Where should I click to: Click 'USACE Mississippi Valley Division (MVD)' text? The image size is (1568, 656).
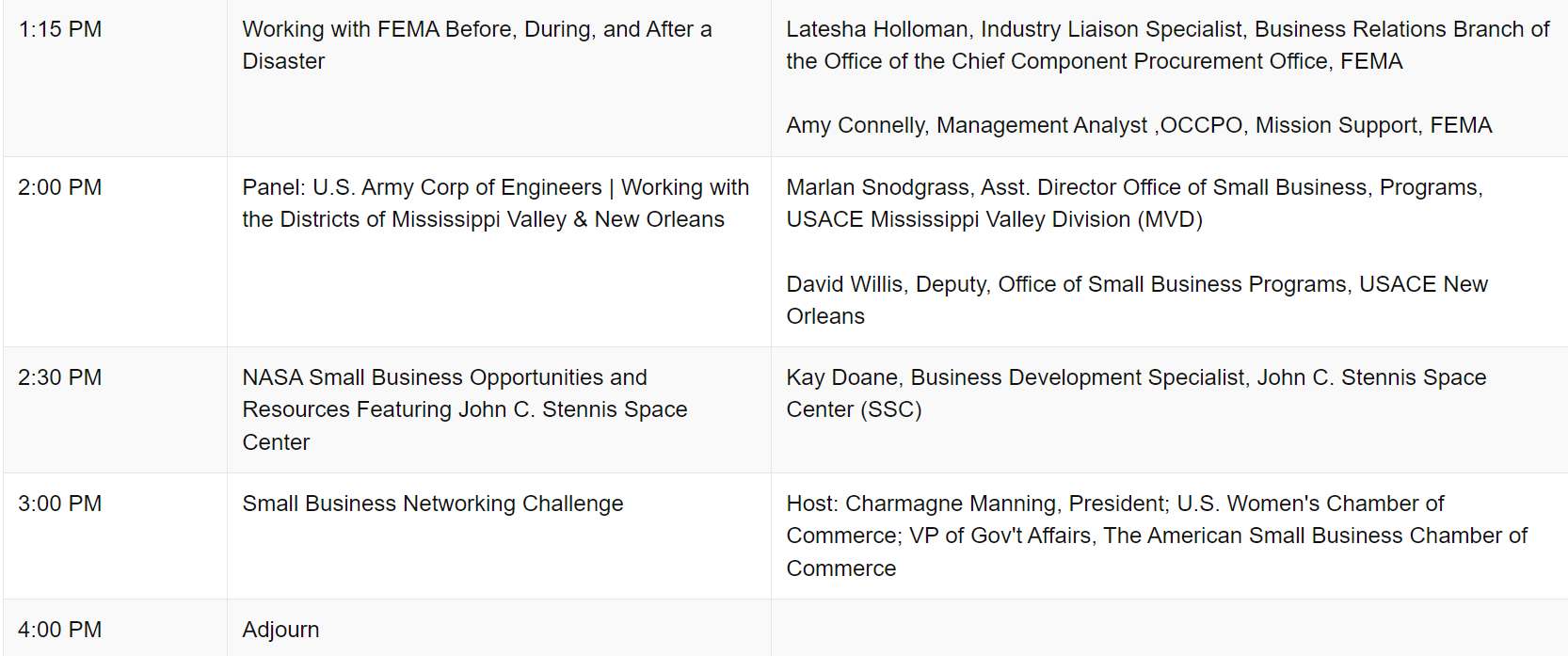pos(995,219)
